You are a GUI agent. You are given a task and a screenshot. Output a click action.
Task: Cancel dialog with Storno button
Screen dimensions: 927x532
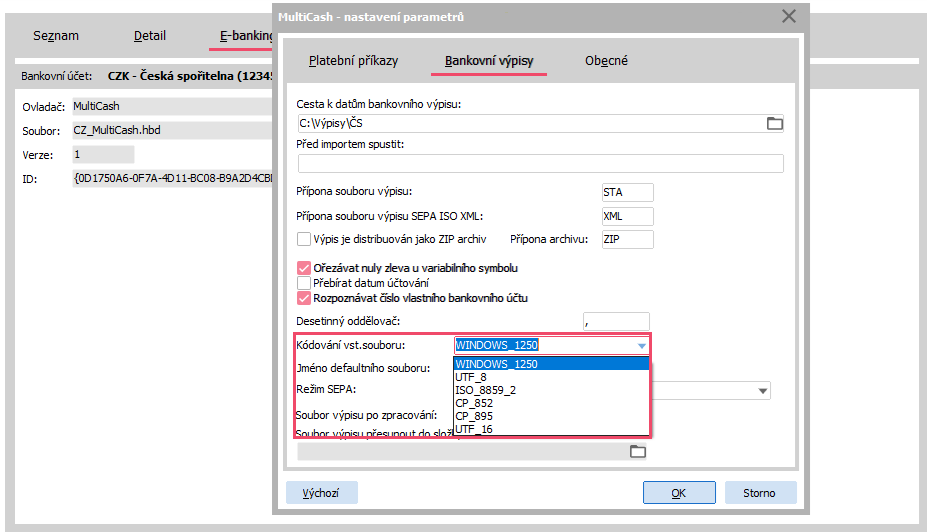760,493
